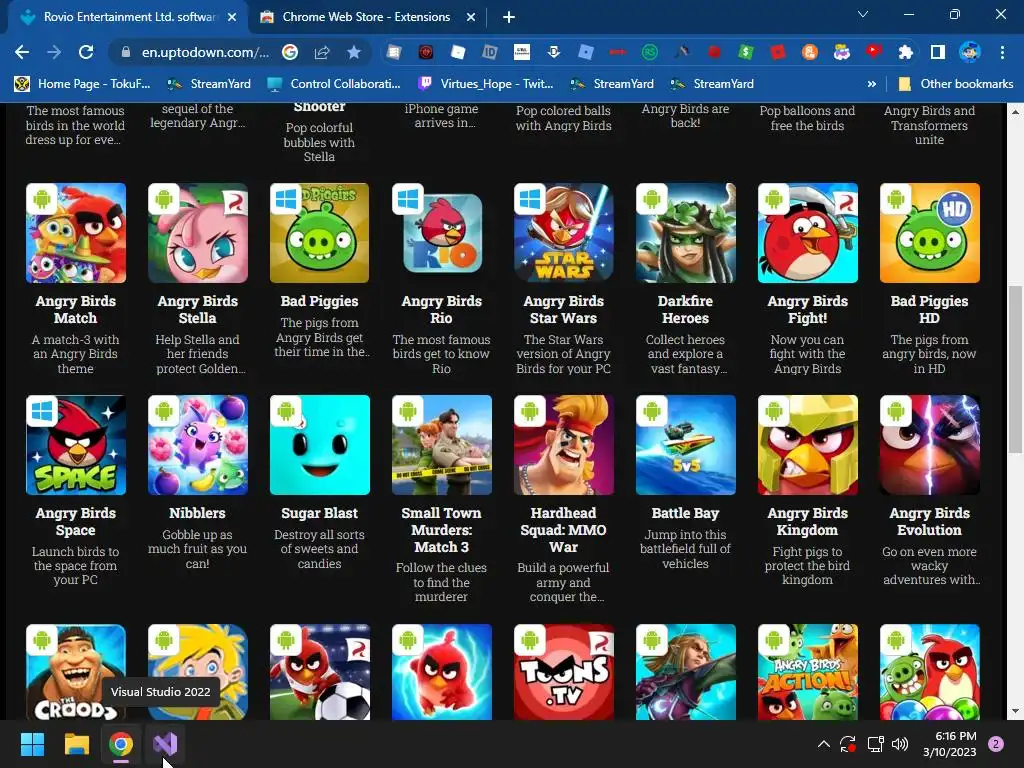Image resolution: width=1024 pixels, height=768 pixels.
Task: Click the green dollar sign extension icon
Action: click(x=746, y=52)
